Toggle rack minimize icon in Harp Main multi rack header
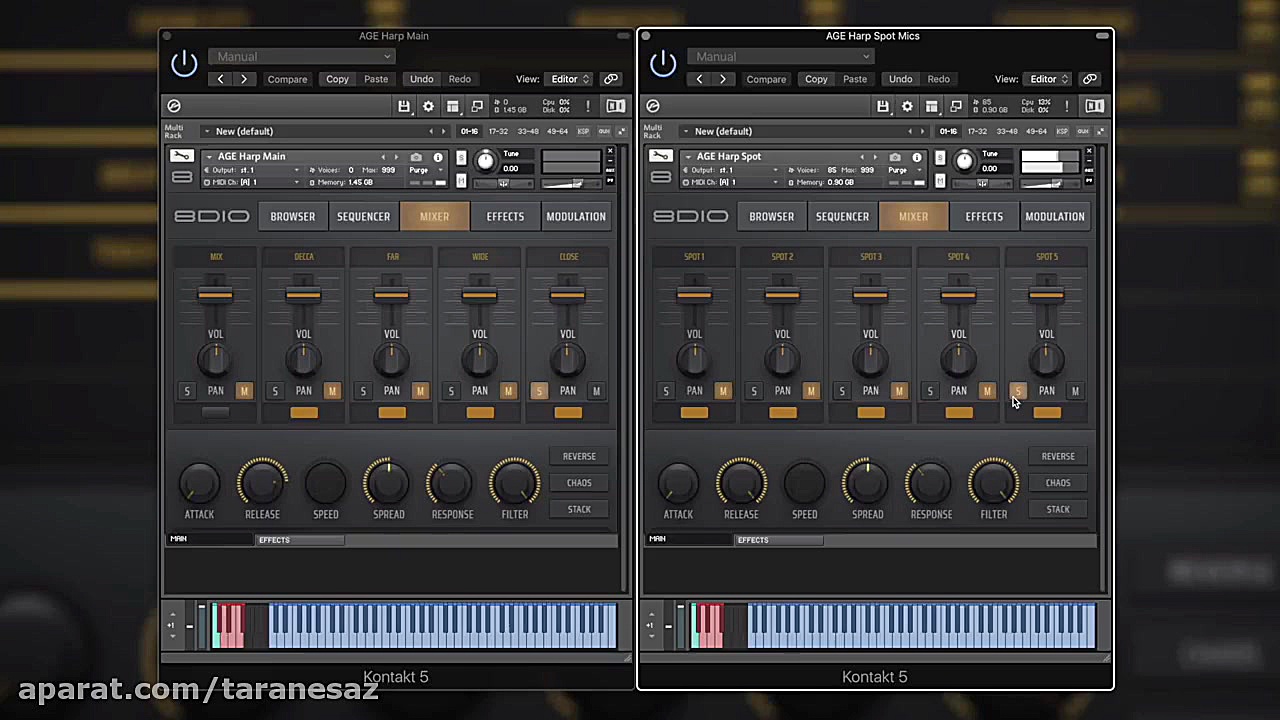Screen dimensions: 1280x720 [x=621, y=131]
